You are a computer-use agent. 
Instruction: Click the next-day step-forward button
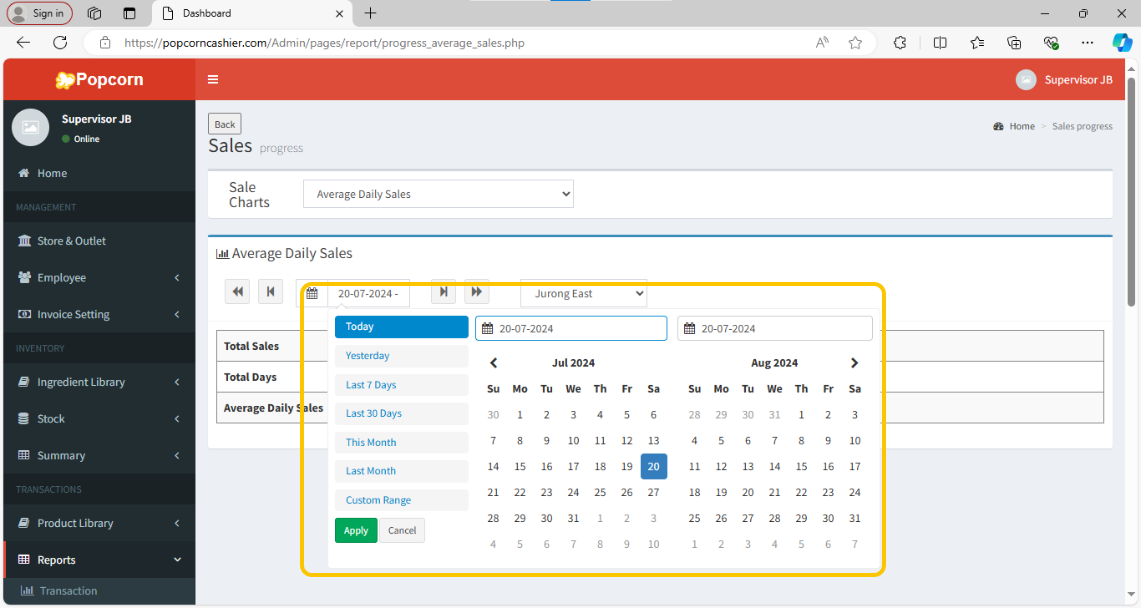443,292
